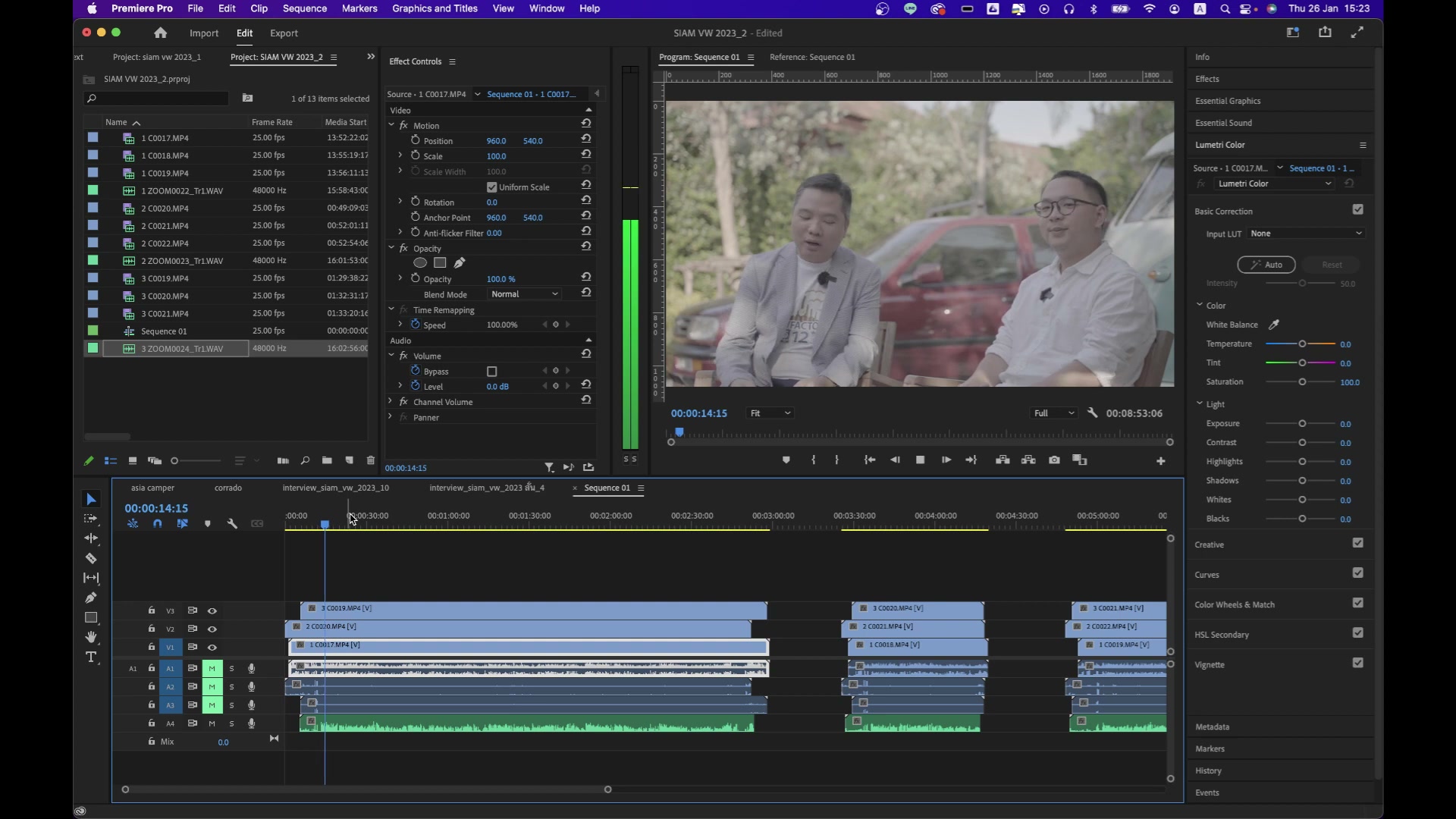The image size is (1456, 819).
Task: Disable Curves section checkbox
Action: pos(1357,573)
